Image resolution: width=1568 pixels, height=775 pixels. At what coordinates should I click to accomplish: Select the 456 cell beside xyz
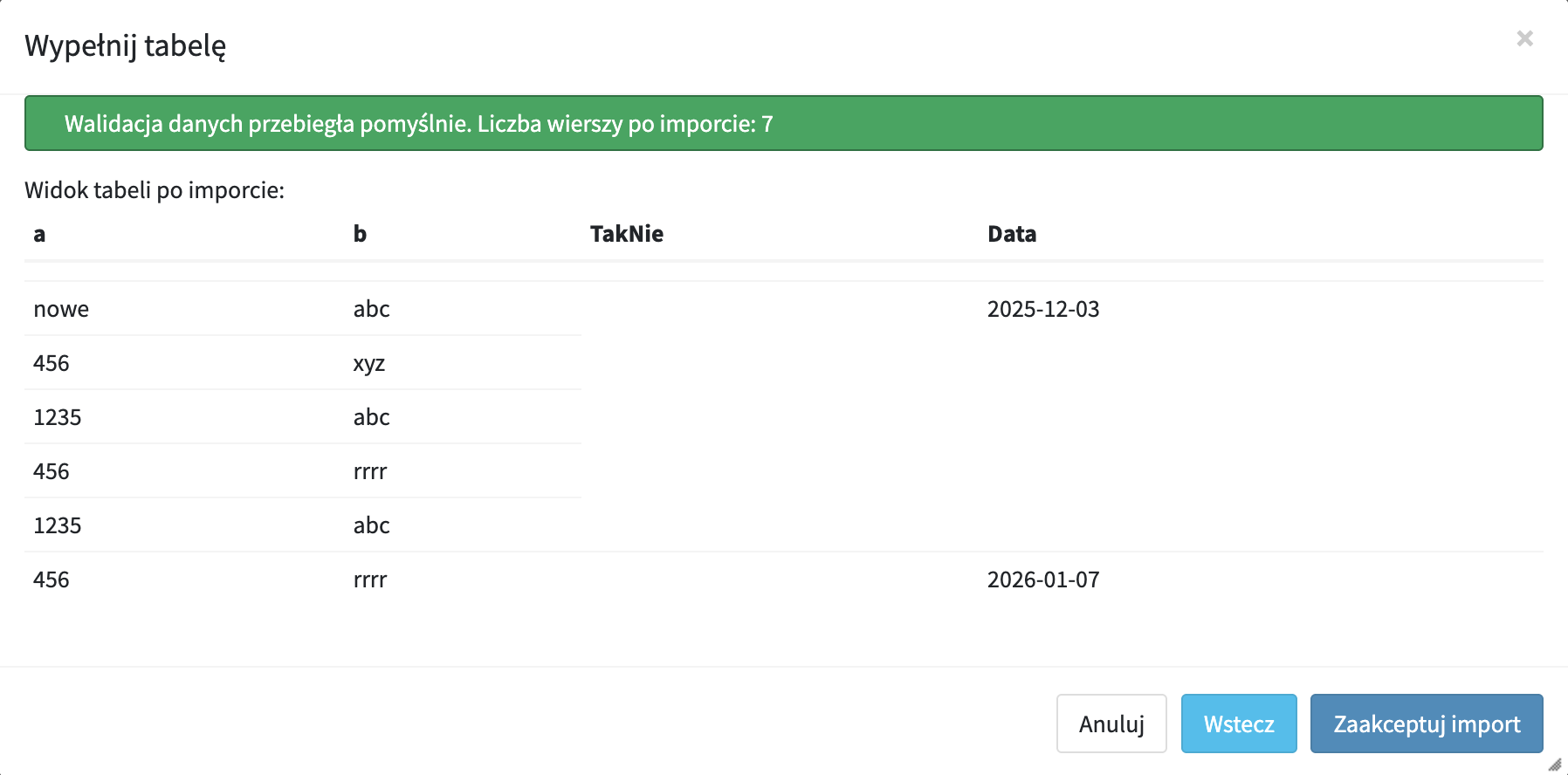click(51, 363)
